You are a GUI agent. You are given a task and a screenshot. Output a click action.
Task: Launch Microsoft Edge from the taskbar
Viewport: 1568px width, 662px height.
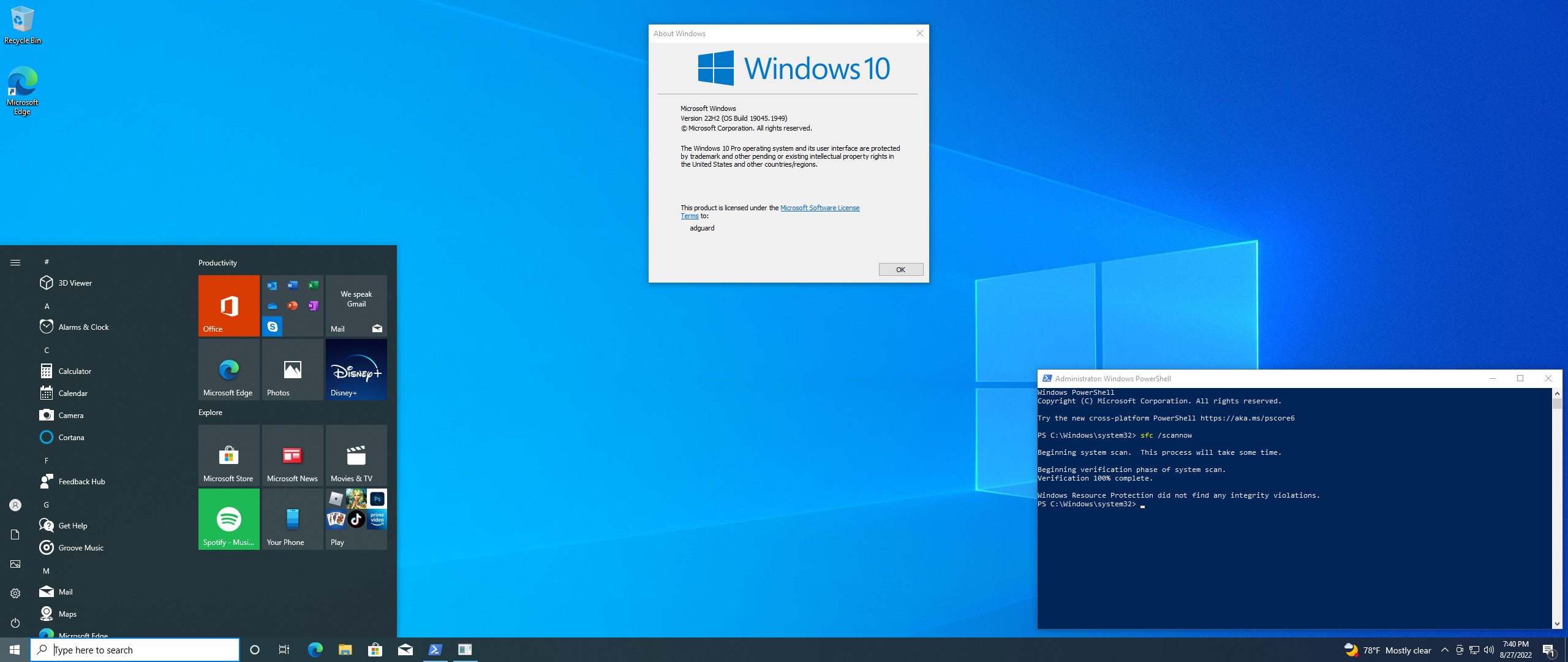[315, 650]
